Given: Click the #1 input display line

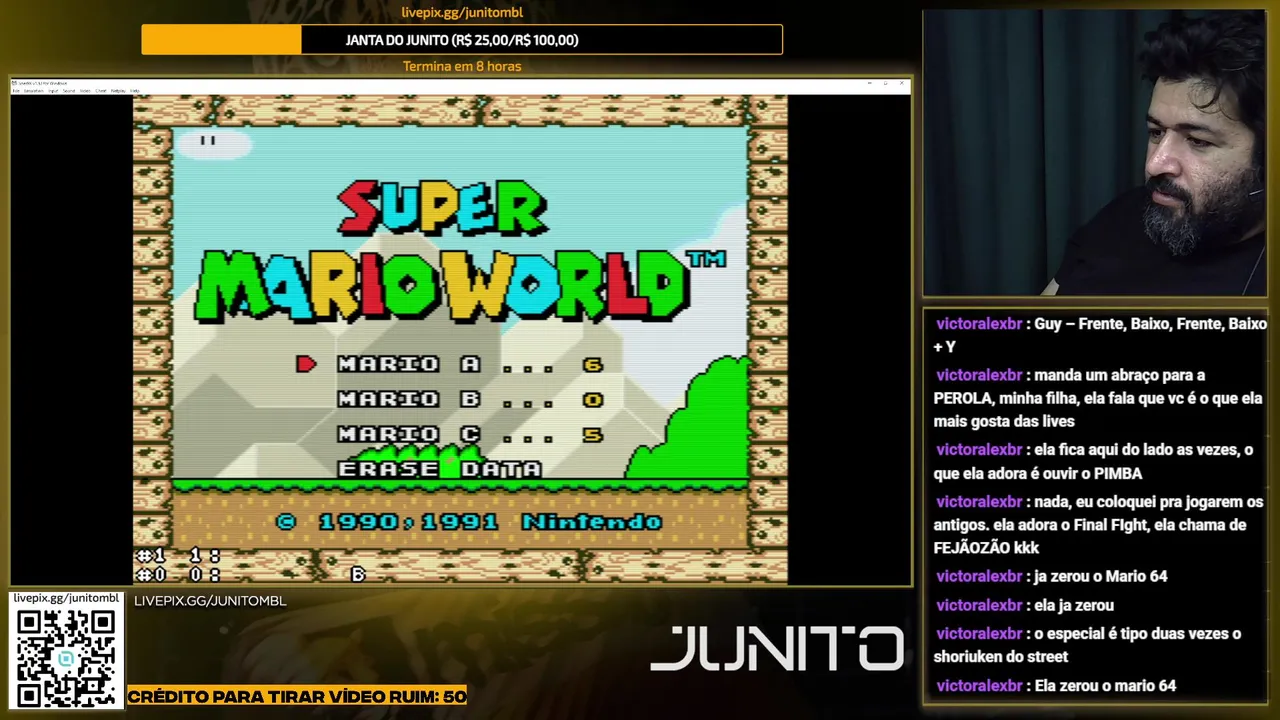Looking at the screenshot, I should click(x=178, y=556).
